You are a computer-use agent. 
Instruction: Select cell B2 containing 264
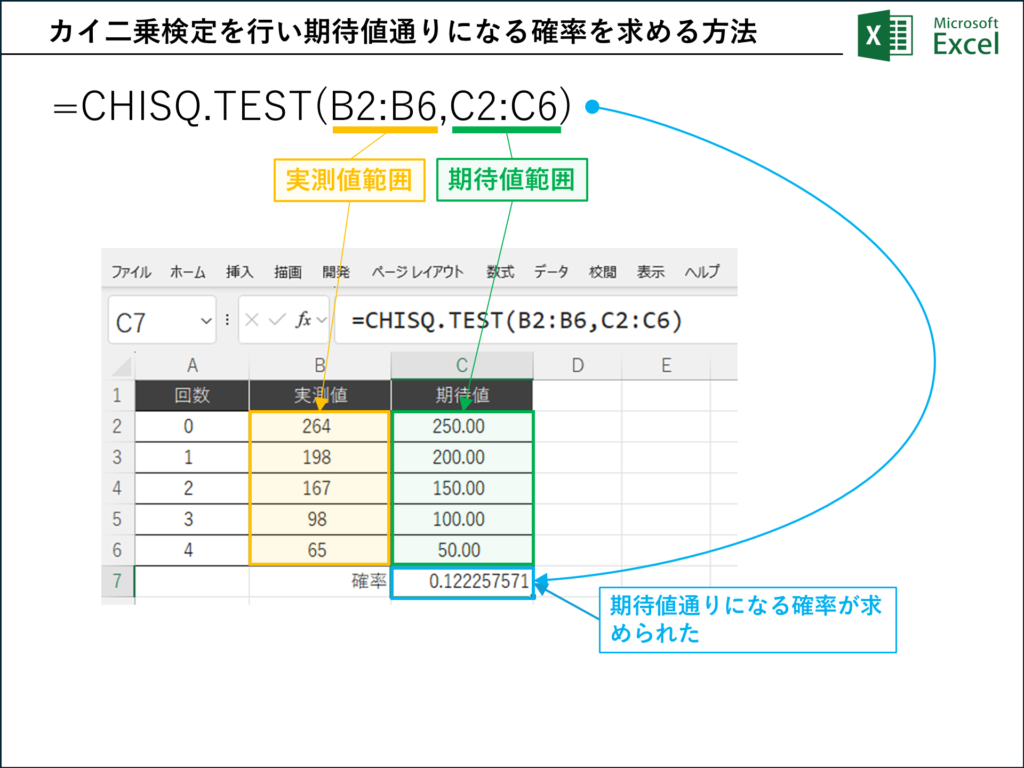pos(319,426)
